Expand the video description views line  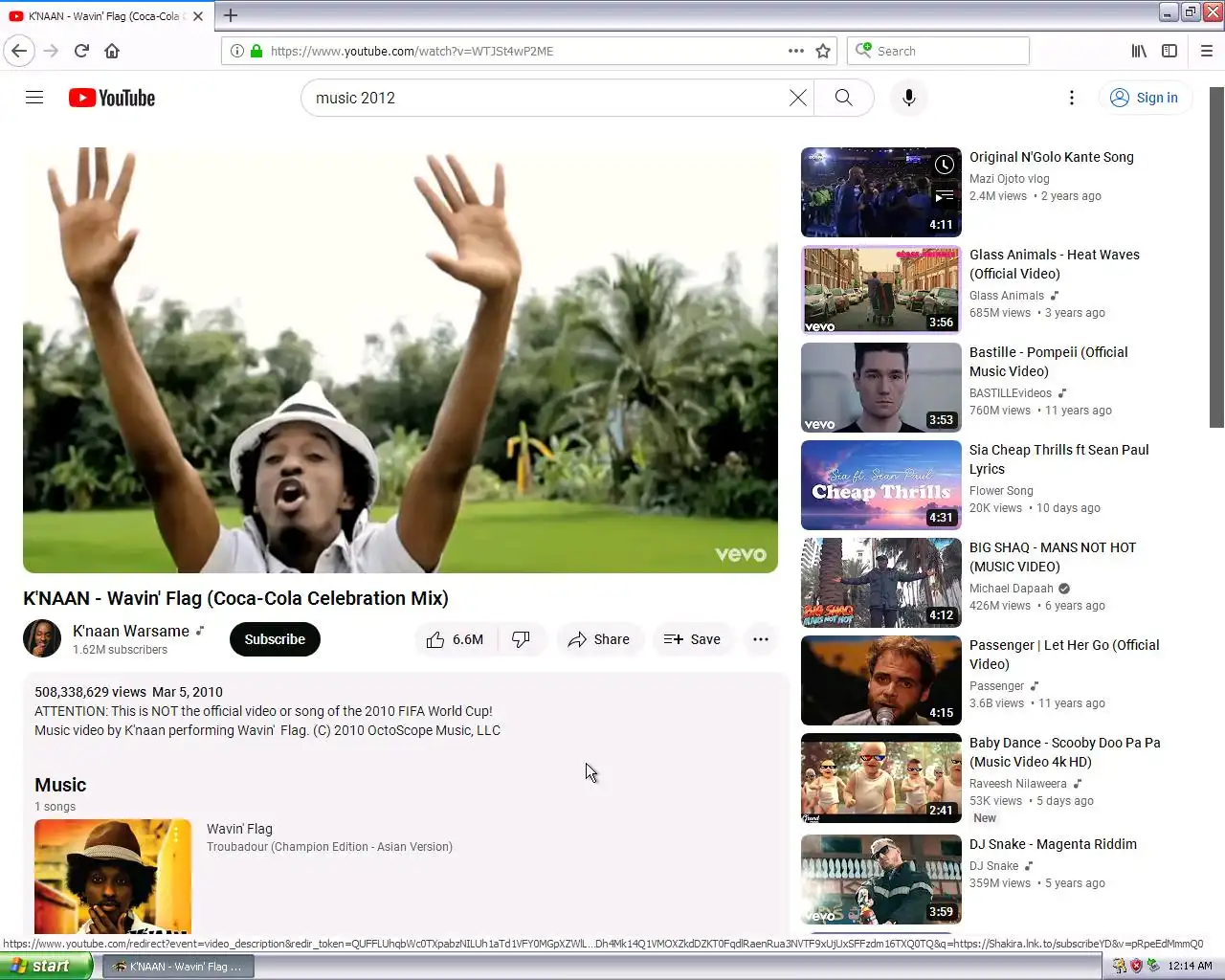(130, 692)
